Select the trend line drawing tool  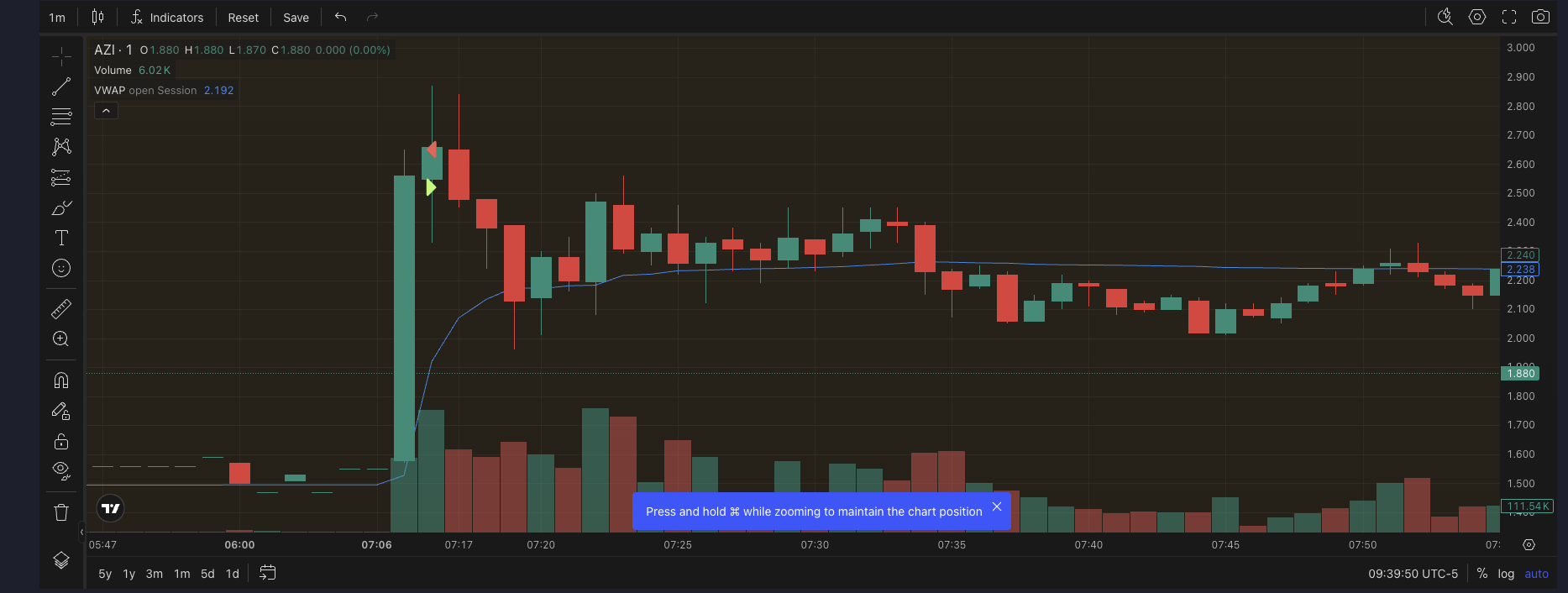point(61,87)
